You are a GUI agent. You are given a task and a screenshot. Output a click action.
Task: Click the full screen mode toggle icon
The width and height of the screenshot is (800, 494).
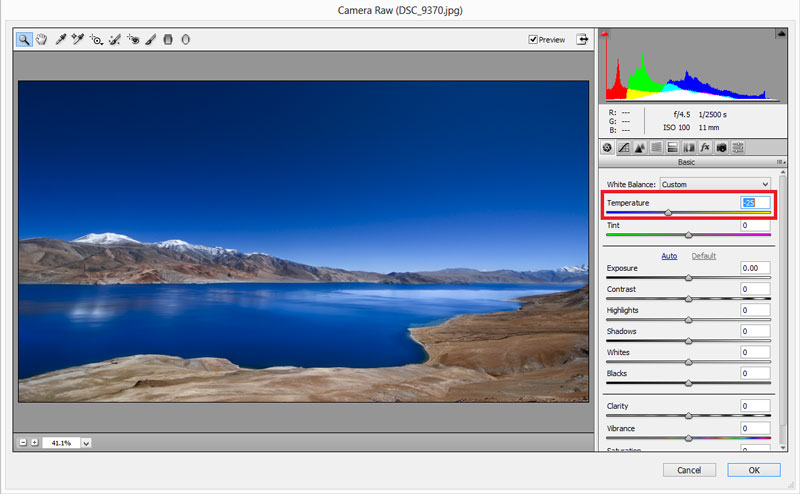pos(582,40)
